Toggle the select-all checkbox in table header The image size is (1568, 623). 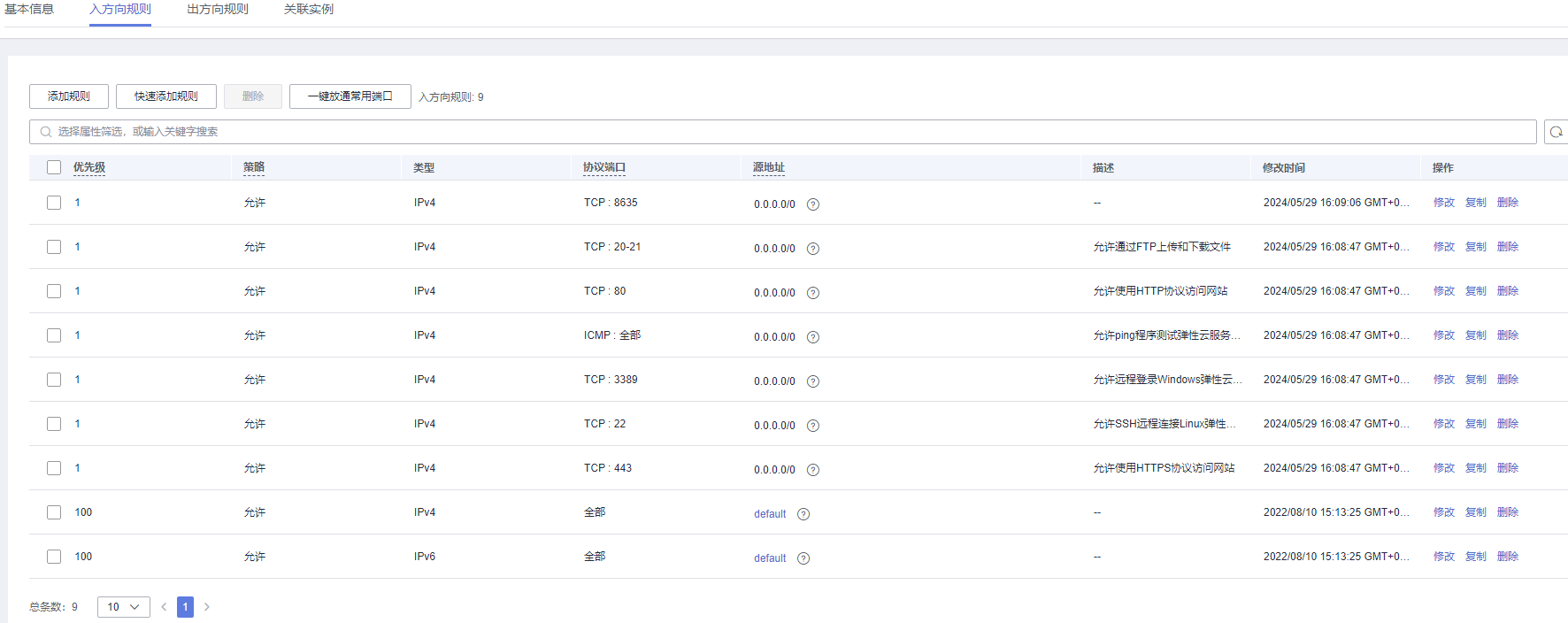(54, 167)
